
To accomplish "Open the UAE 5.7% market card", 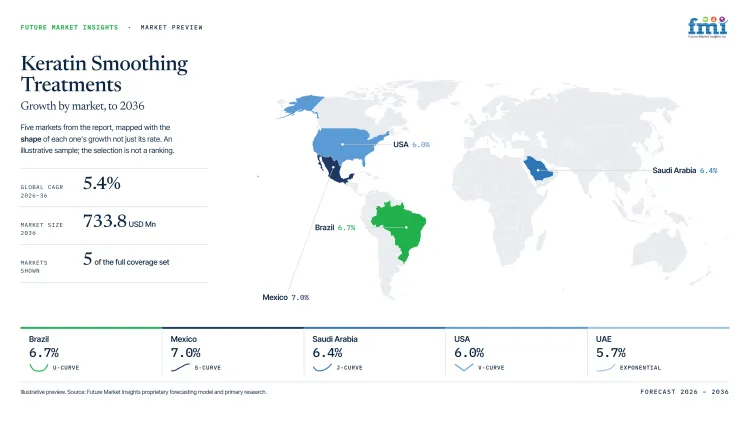I will tap(658, 354).
